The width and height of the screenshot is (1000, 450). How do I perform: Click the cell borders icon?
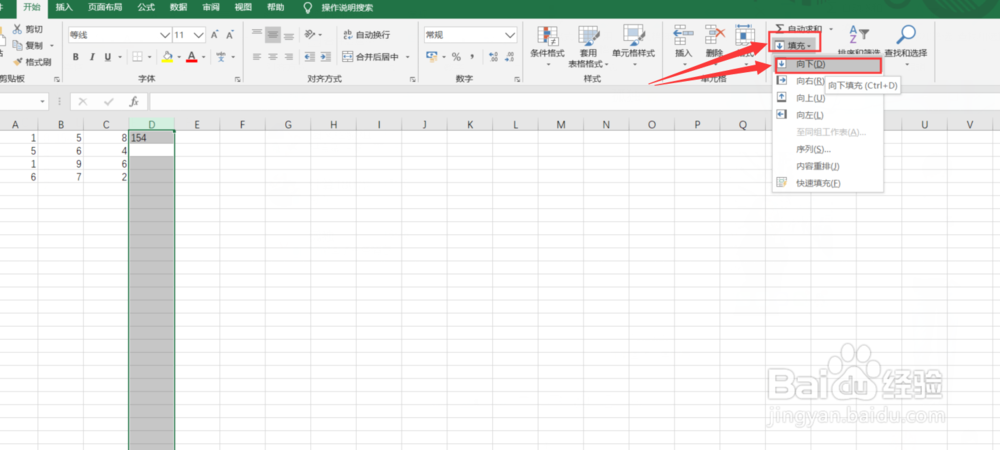(x=138, y=57)
